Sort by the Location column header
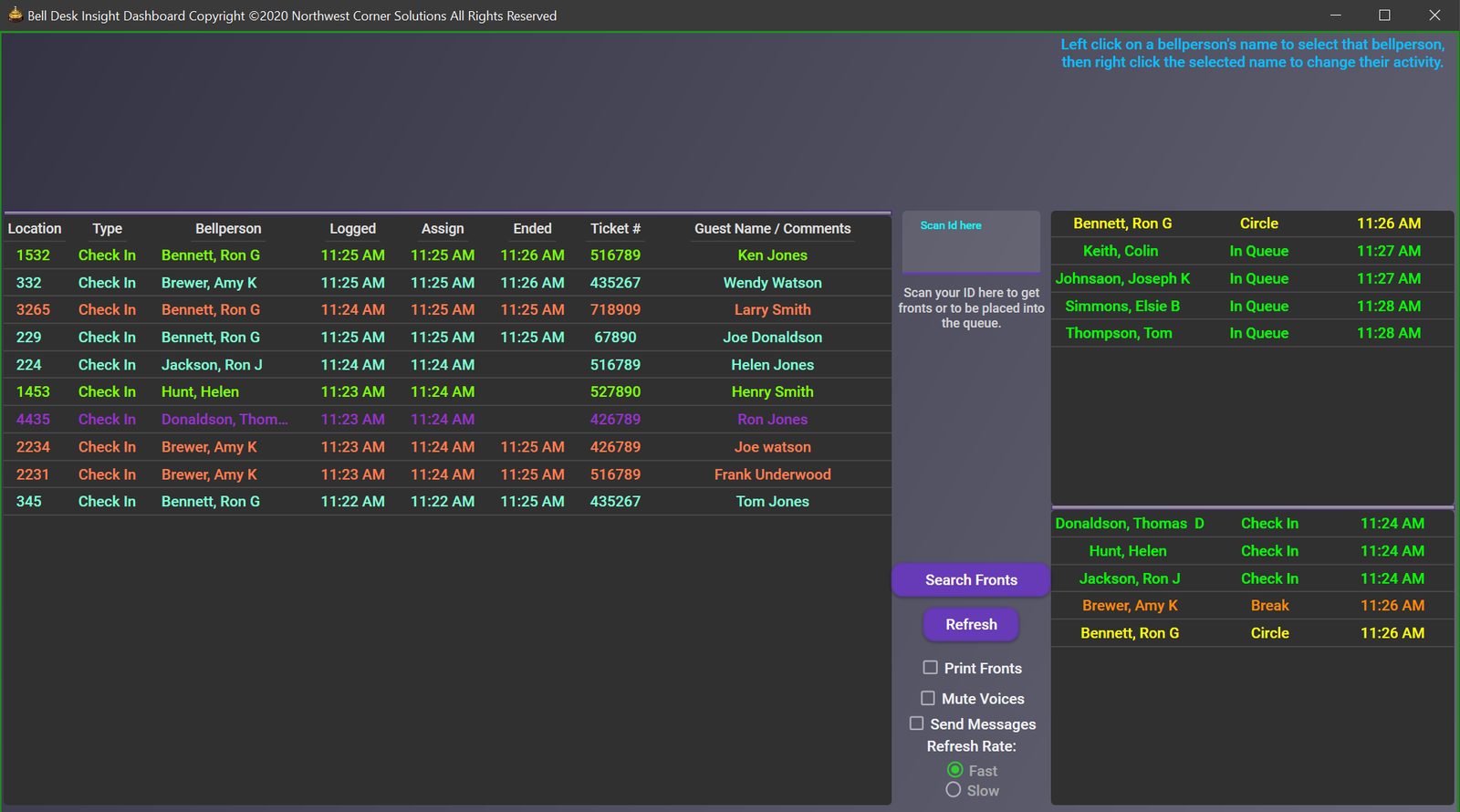1460x812 pixels. tap(35, 228)
